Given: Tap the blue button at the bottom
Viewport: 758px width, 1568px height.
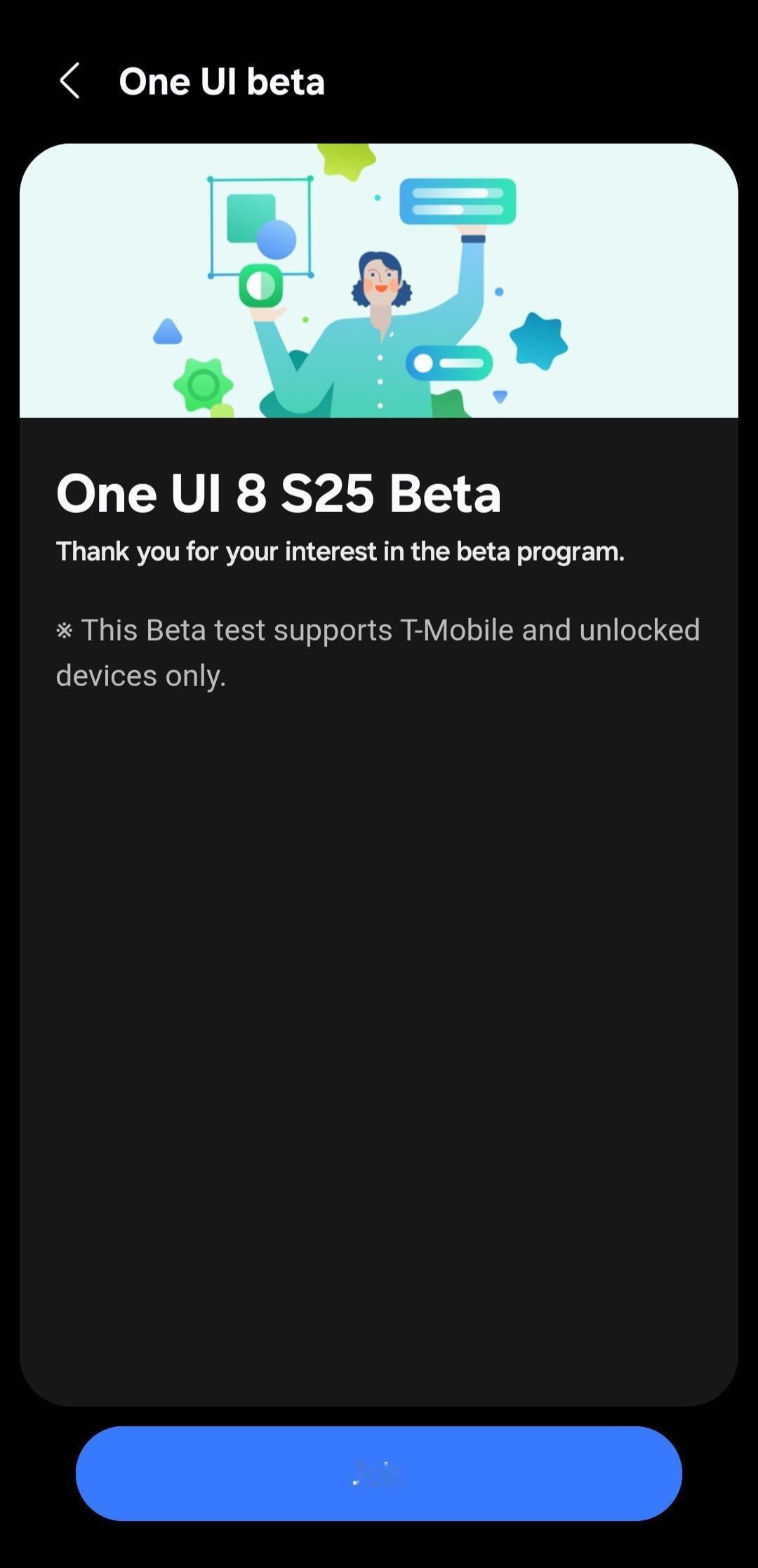Looking at the screenshot, I should tap(379, 1473).
